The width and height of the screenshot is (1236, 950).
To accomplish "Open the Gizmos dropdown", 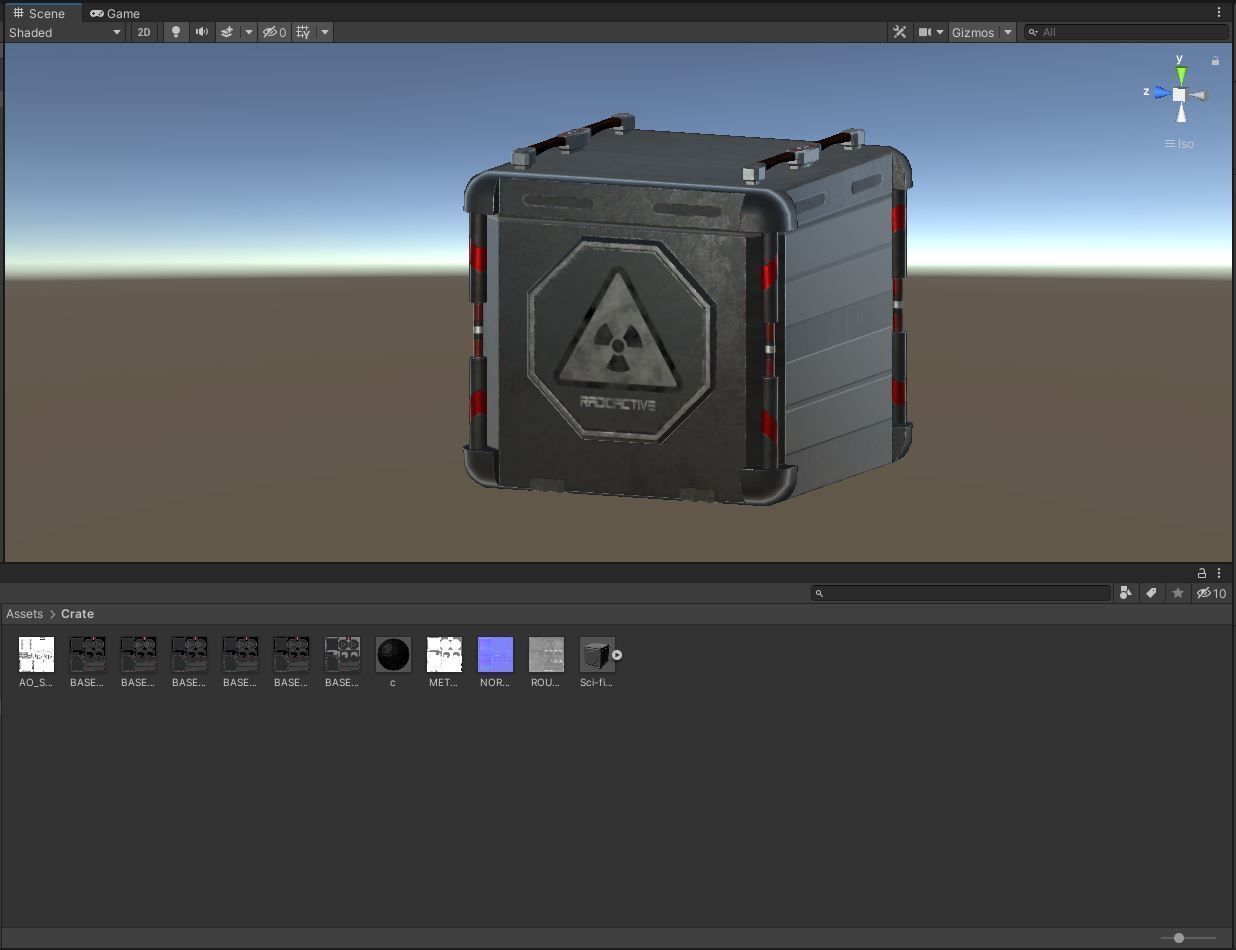I will click(975, 31).
